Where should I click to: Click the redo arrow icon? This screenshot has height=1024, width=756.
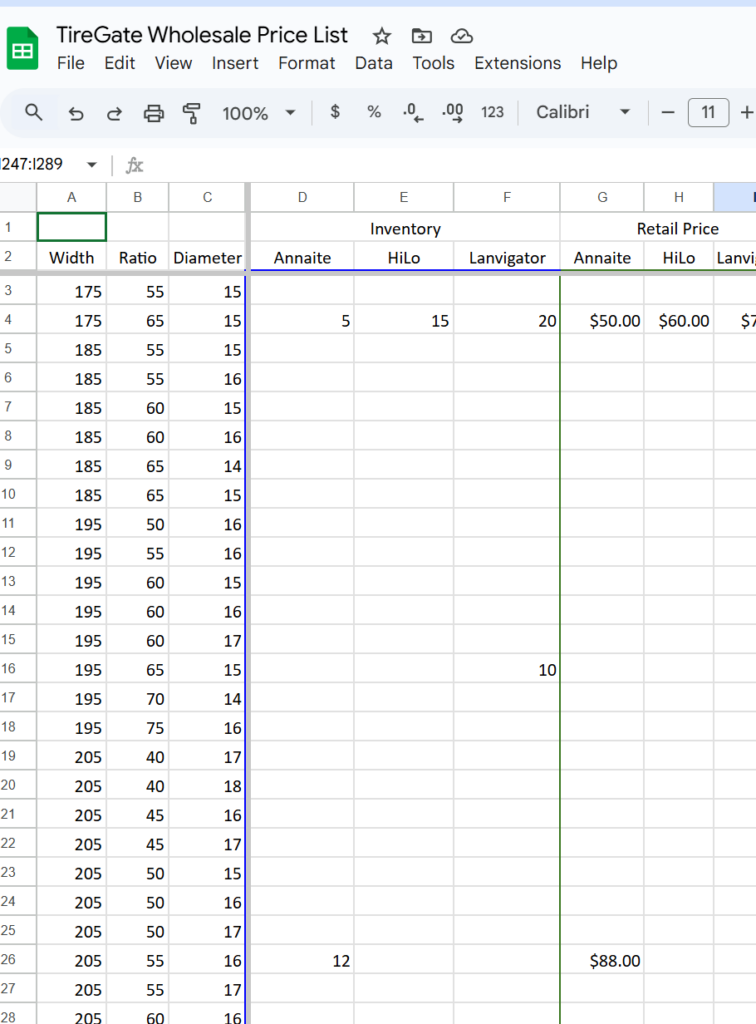click(114, 114)
